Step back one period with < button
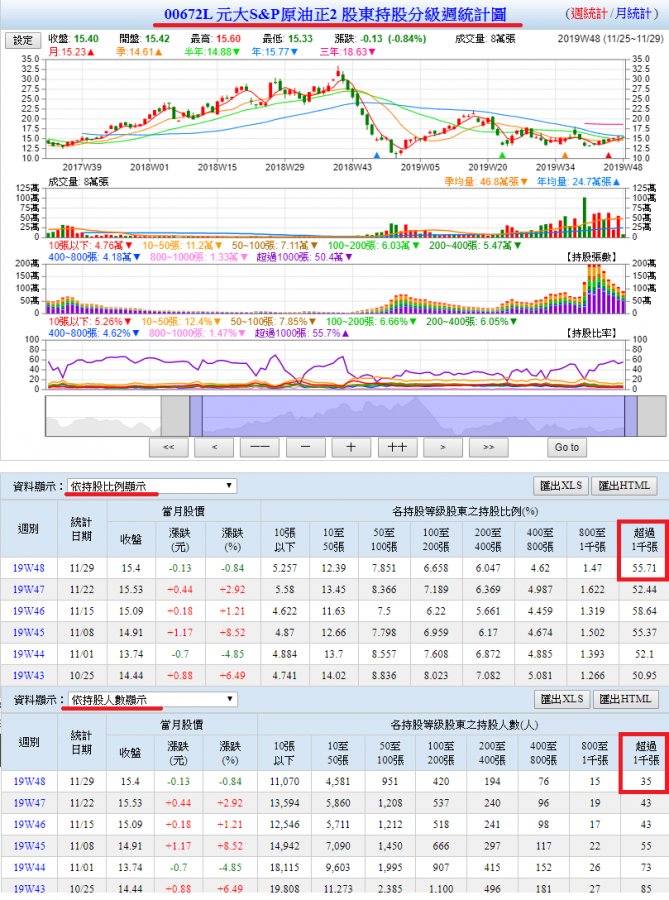Viewport: 669px width, 900px height. pos(214,447)
